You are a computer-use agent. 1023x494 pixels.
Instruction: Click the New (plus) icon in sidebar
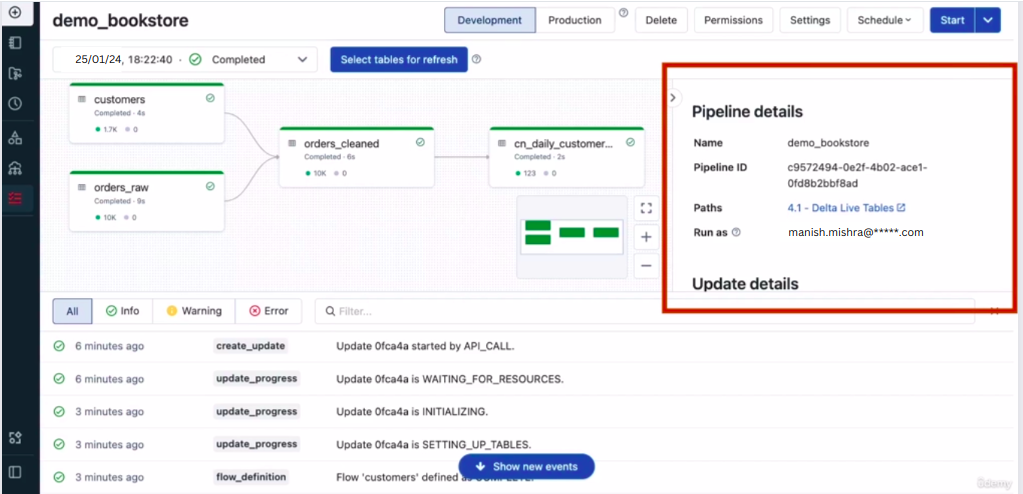(x=14, y=13)
